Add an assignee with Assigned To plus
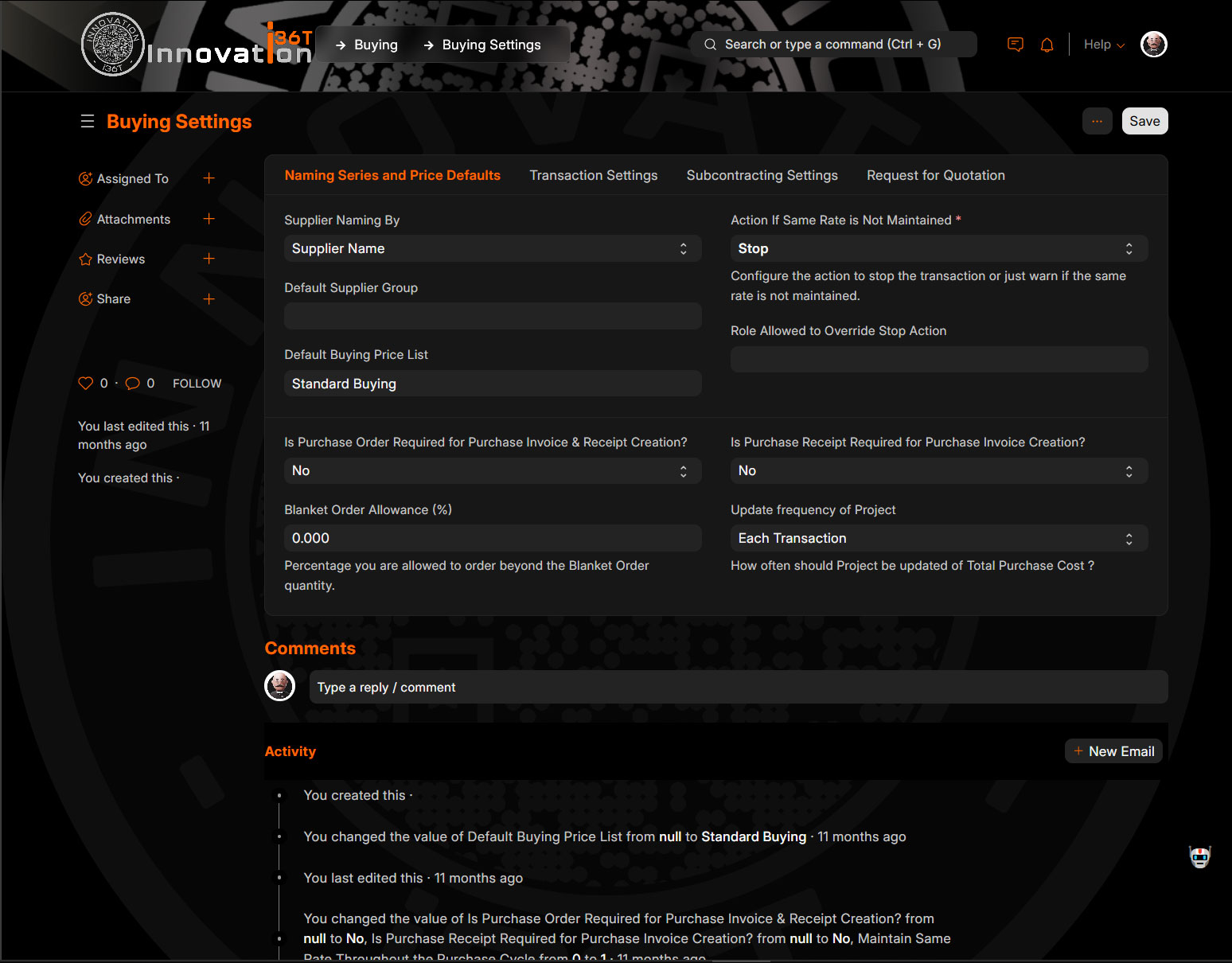1232x963 pixels. (209, 178)
